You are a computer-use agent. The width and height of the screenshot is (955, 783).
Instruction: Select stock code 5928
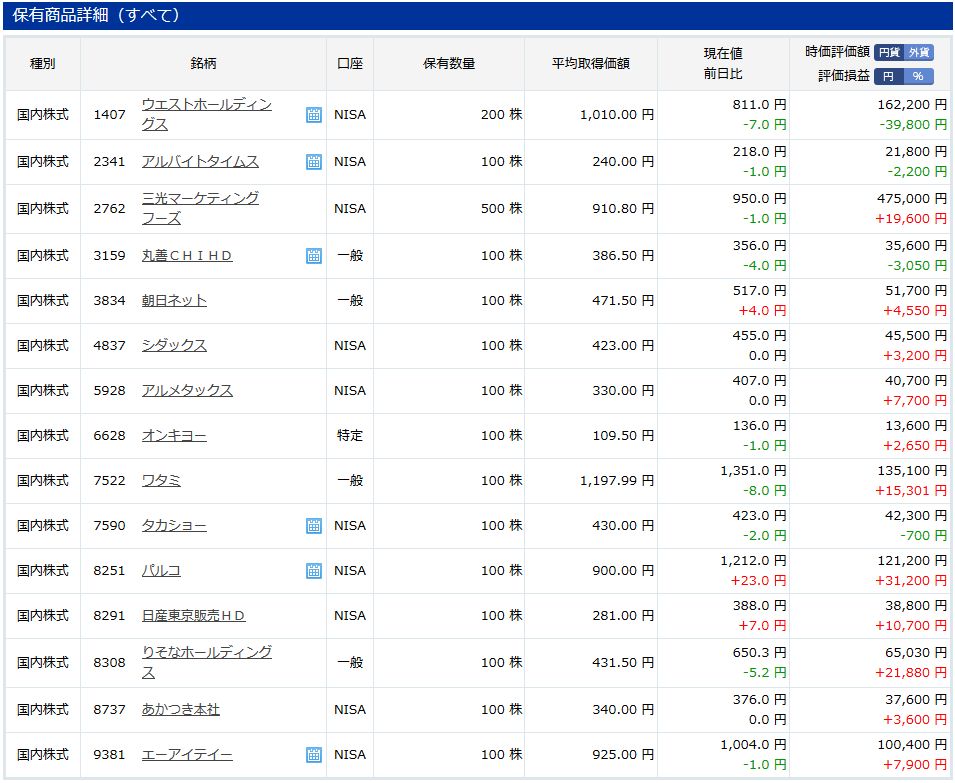109,391
